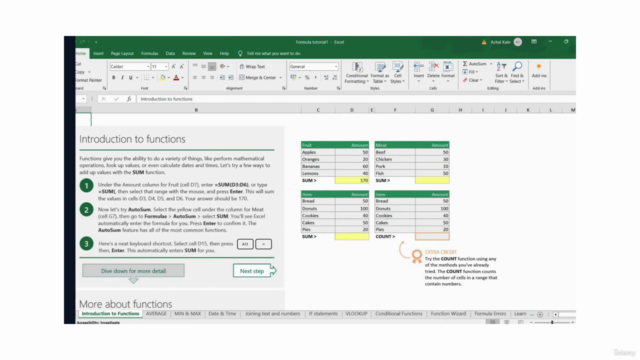
Task: Open the VLOOKUP sheet tab
Action: pos(356,314)
